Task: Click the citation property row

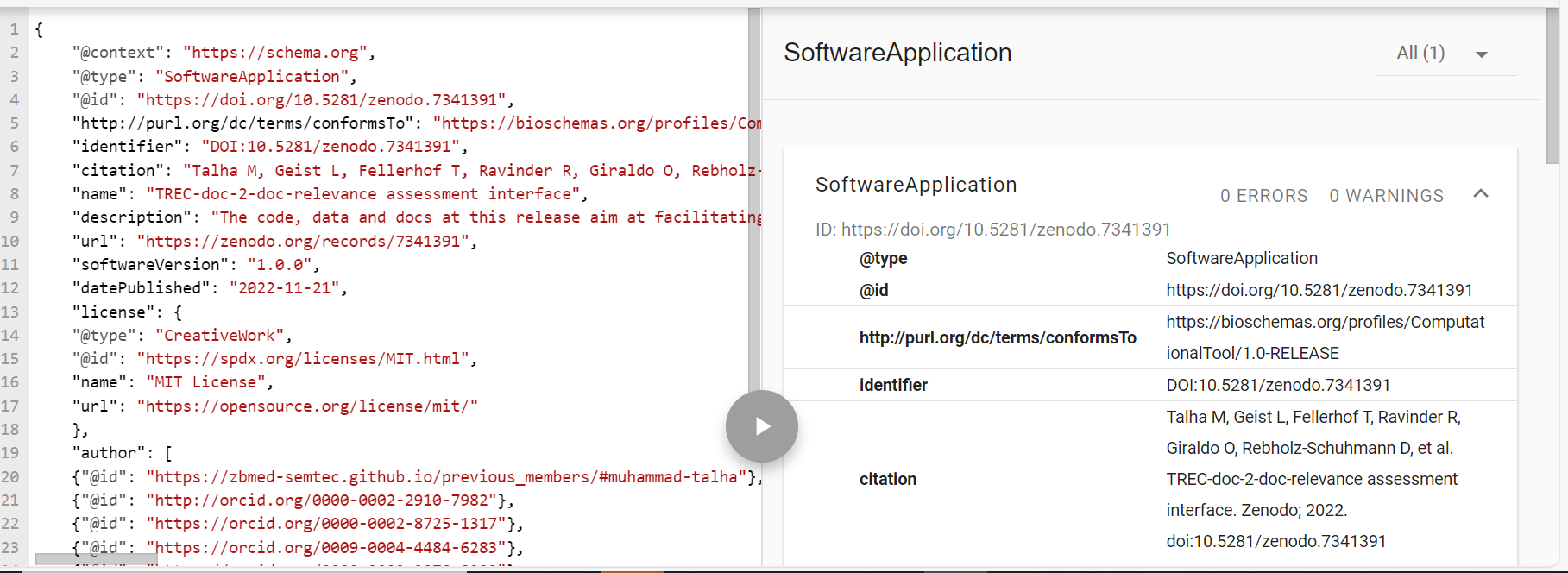Action: click(x=887, y=479)
